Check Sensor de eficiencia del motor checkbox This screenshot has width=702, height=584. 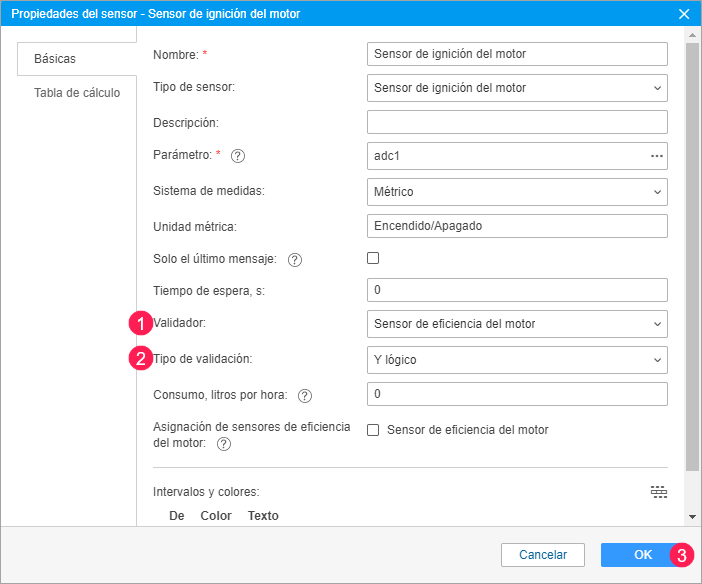[374, 430]
